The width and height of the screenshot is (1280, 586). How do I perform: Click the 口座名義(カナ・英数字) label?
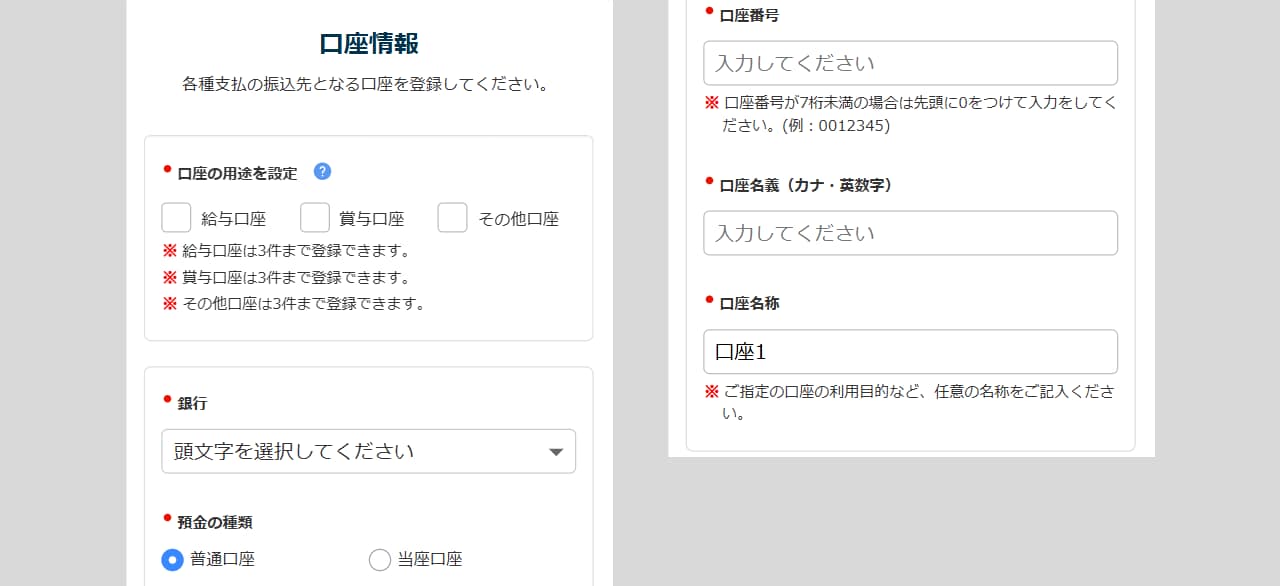806,185
